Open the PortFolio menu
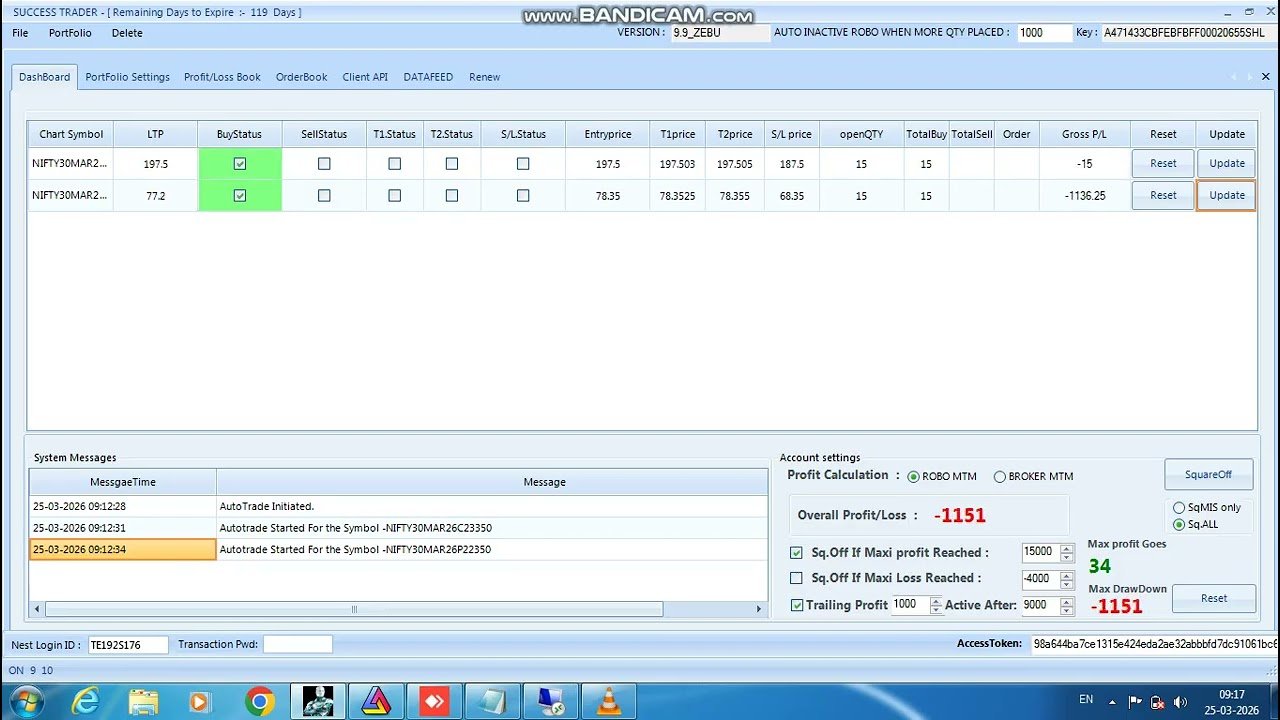The width and height of the screenshot is (1280, 720). tap(70, 33)
